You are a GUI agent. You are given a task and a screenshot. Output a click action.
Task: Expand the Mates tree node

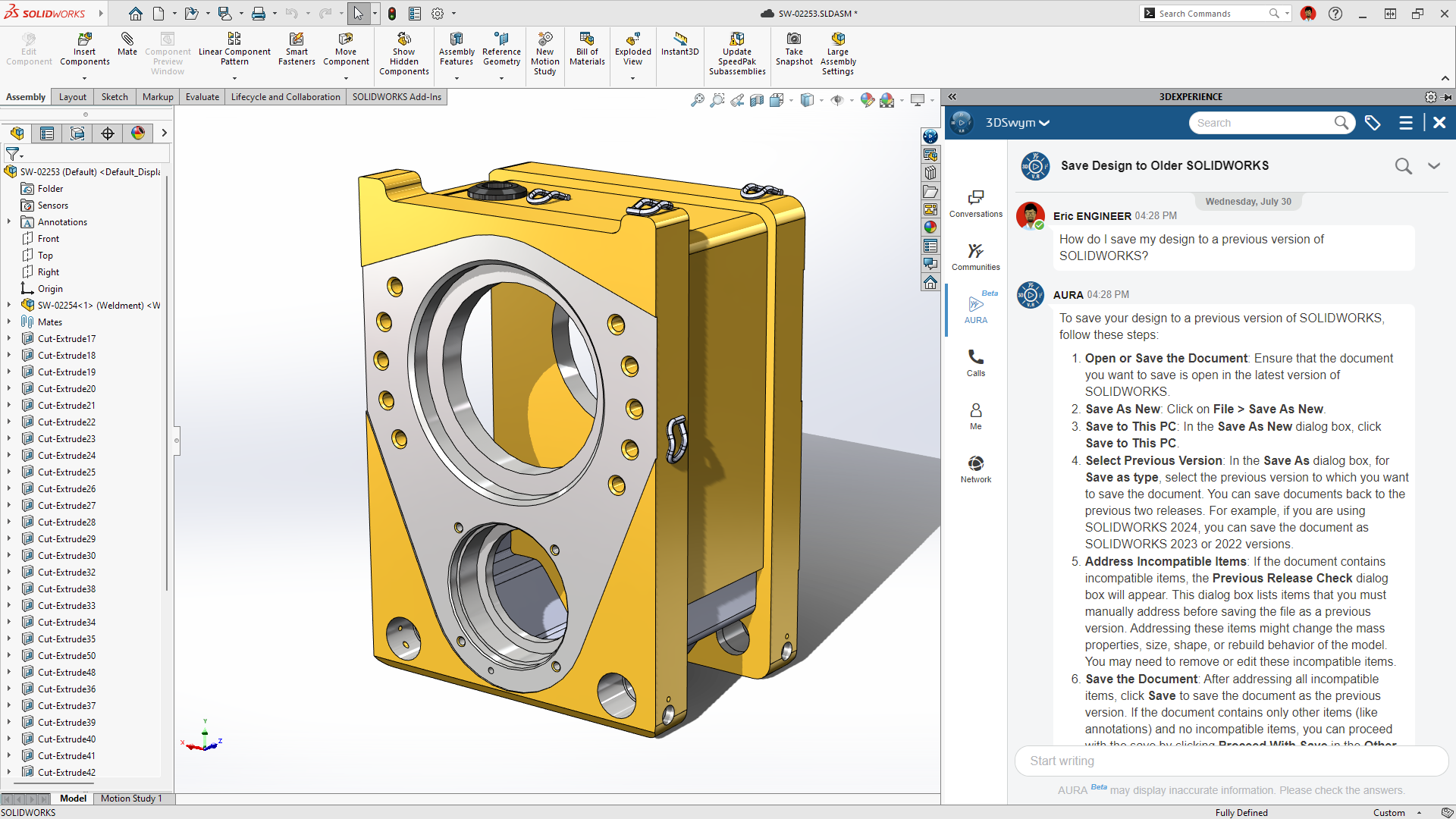pyautogui.click(x=9, y=322)
